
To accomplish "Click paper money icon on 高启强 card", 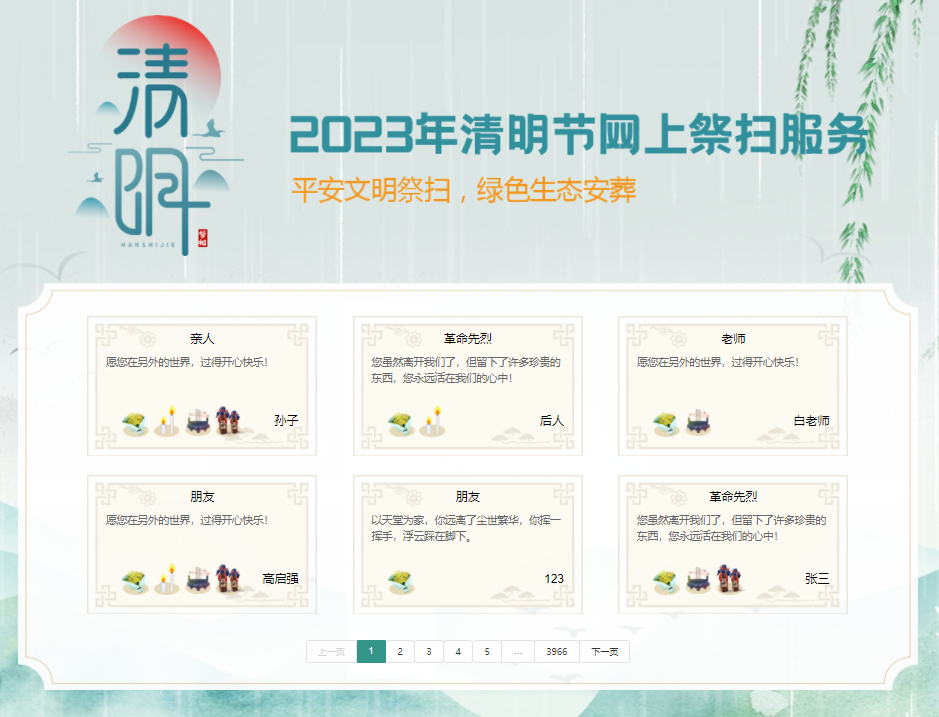I will 135,582.
